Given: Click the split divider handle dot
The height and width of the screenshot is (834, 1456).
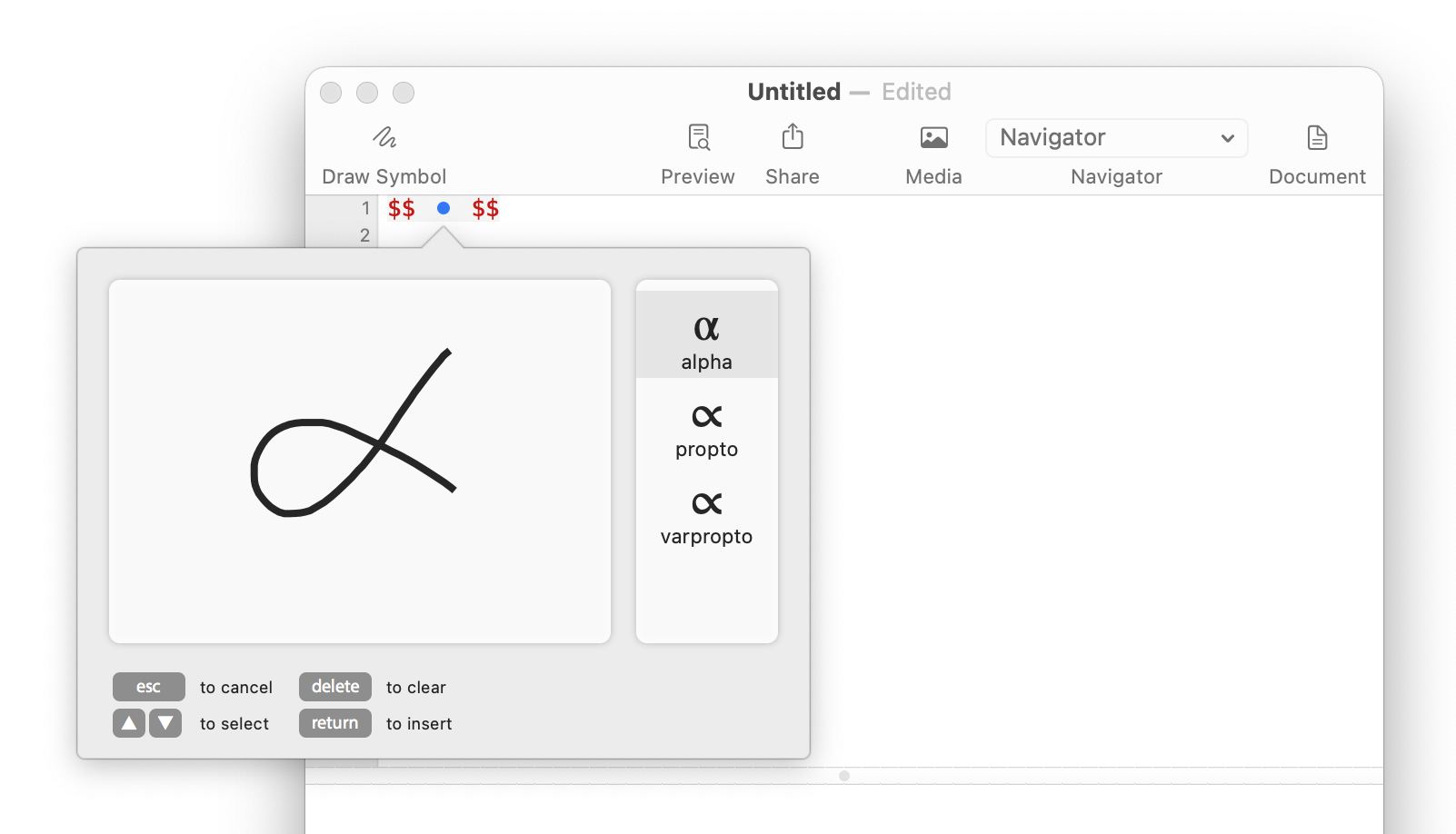Looking at the screenshot, I should (x=844, y=776).
